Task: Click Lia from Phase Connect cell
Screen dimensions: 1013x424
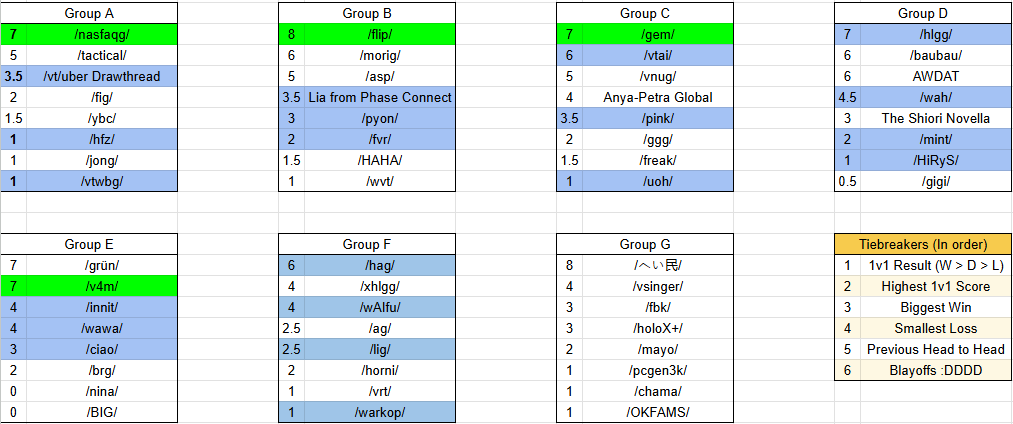Action: 380,97
